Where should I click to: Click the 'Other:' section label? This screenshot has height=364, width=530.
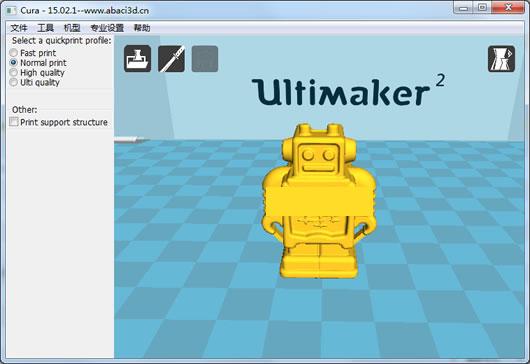click(x=25, y=110)
